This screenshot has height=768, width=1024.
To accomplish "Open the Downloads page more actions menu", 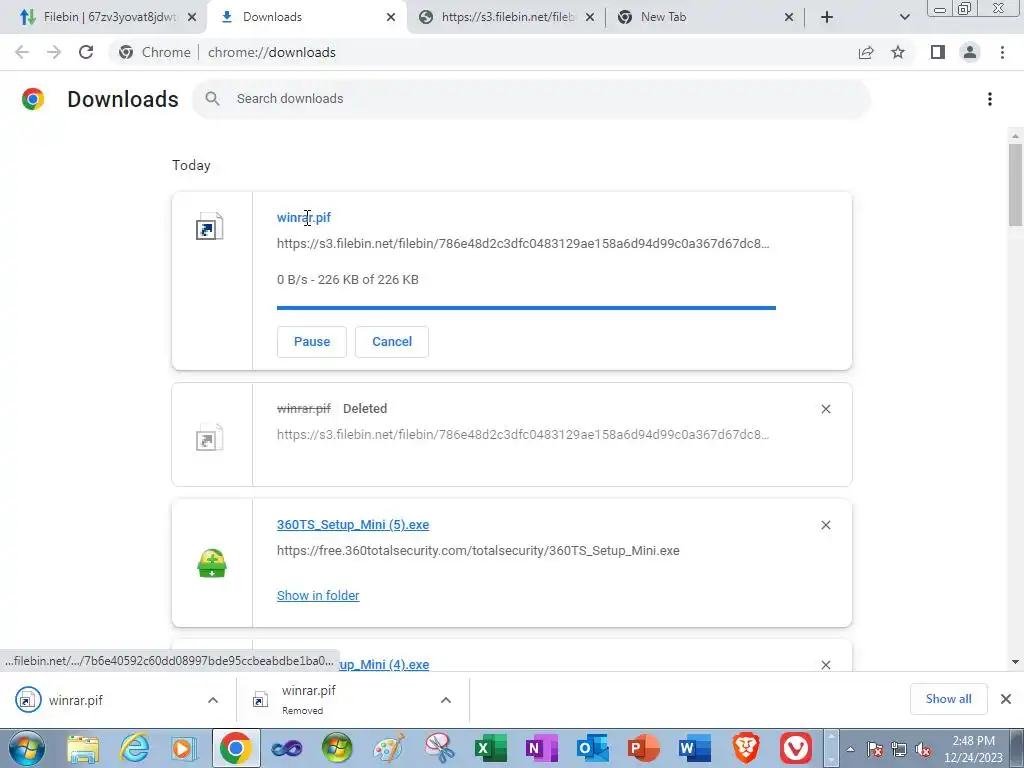I will pos(990,99).
